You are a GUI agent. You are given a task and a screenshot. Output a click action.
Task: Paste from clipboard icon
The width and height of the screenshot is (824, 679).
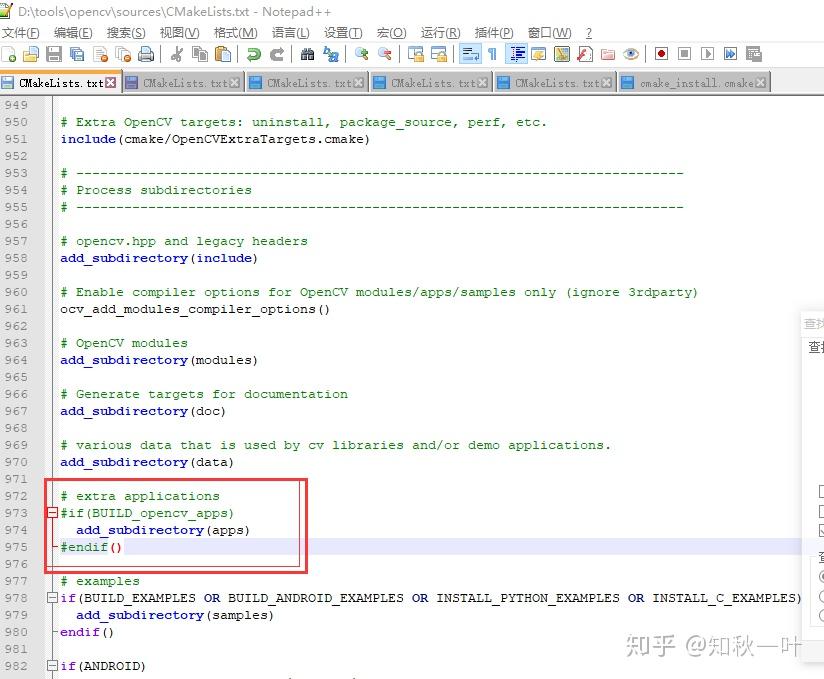[223, 54]
